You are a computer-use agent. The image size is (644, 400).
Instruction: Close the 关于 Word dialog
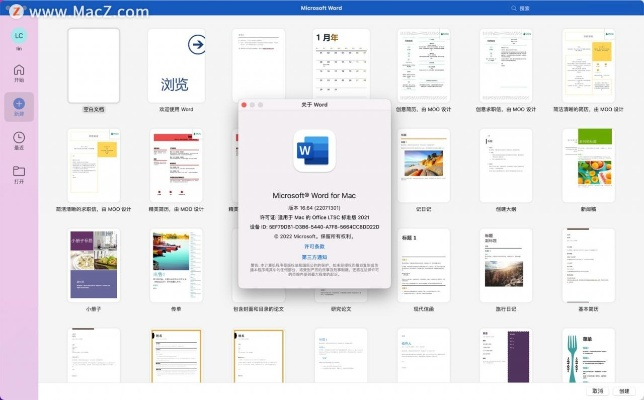coord(244,105)
